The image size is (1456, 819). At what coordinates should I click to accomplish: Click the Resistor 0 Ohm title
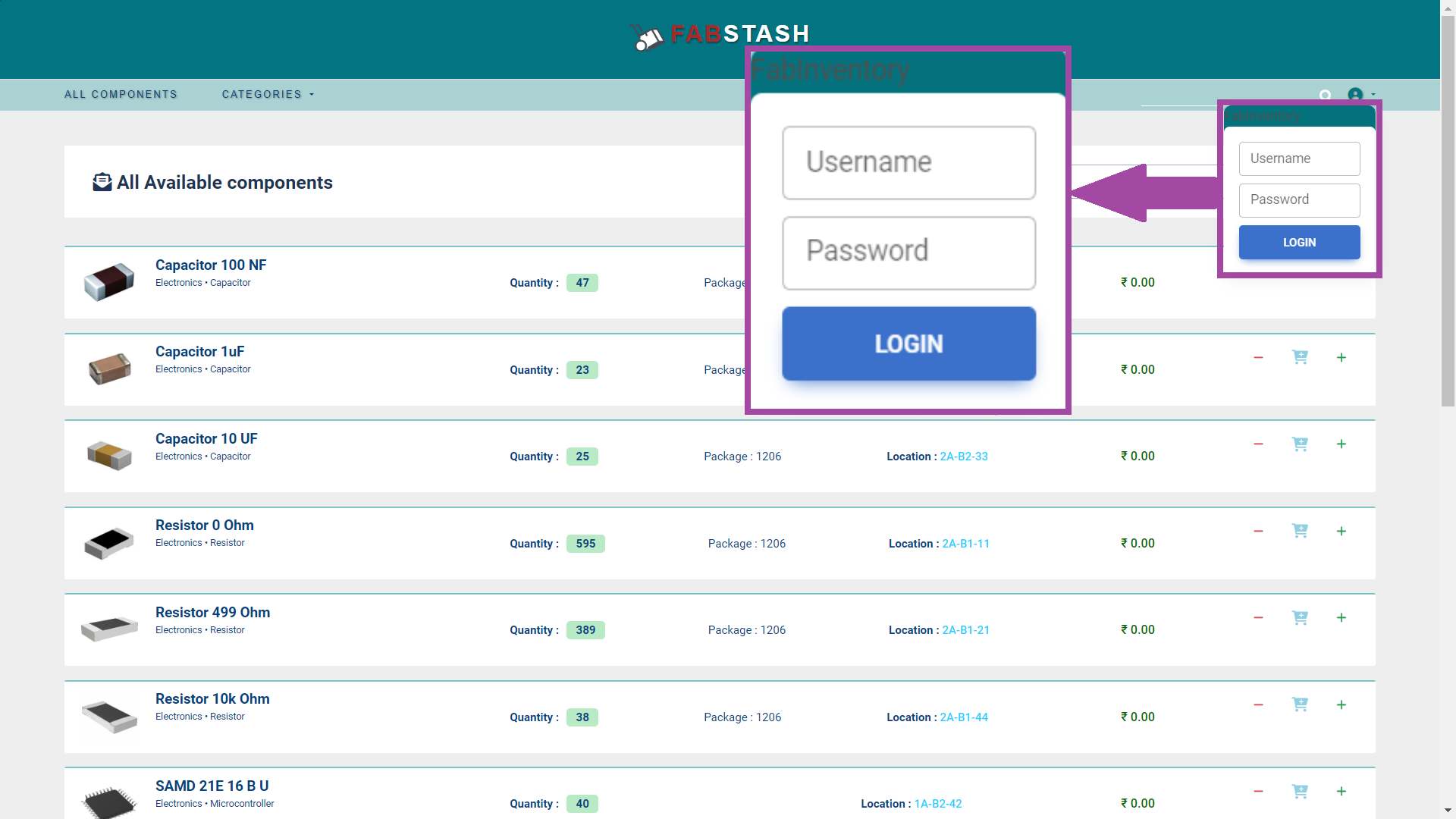tap(204, 526)
